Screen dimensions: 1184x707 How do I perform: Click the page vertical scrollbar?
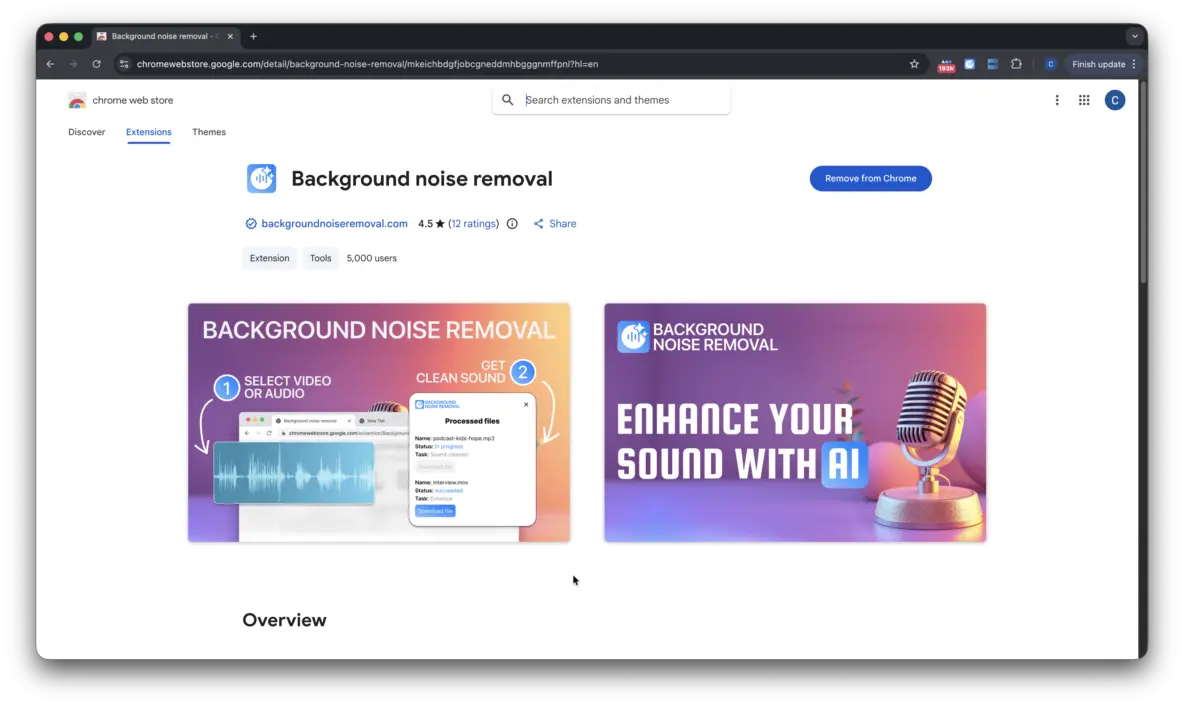[x=1143, y=181]
